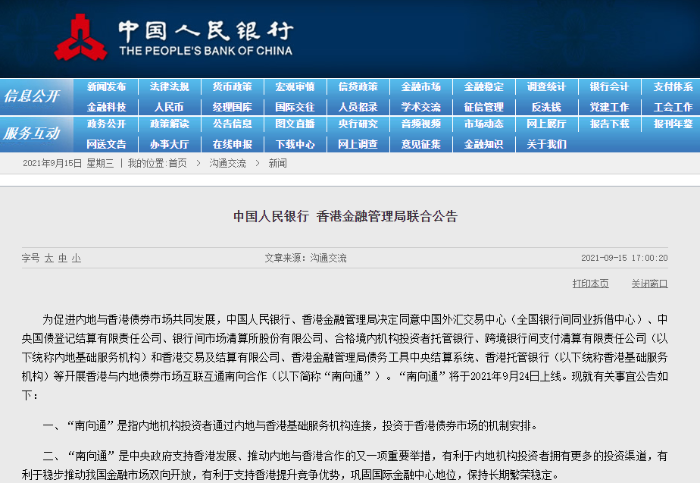Open the 工会工作 menu item
The width and height of the screenshot is (700, 483).
[x=673, y=107]
